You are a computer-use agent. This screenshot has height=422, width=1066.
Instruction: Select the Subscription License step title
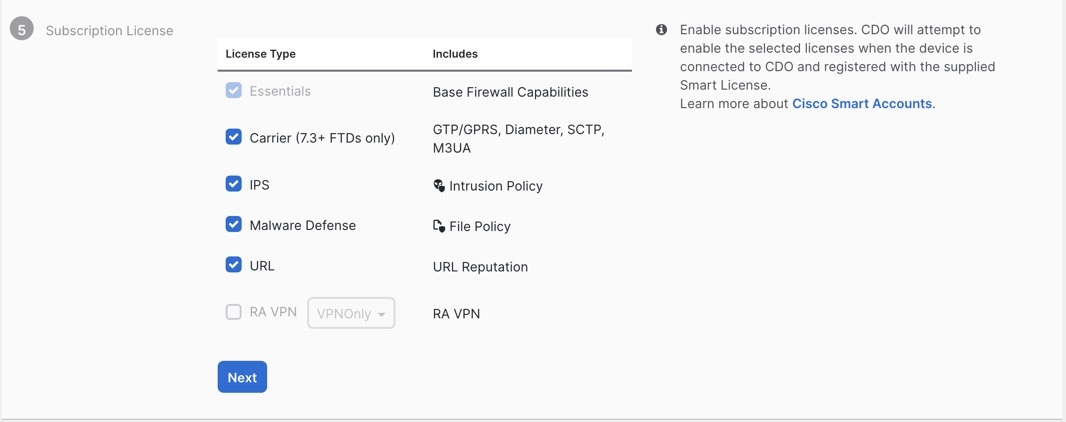[109, 31]
